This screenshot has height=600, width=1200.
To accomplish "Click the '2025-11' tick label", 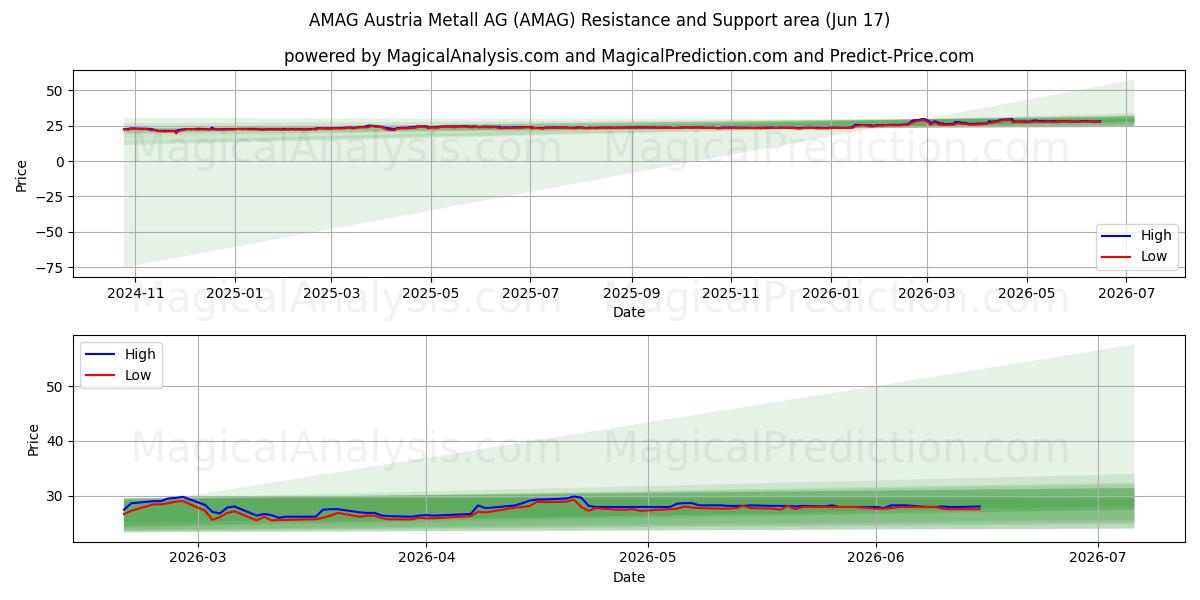I will [731, 293].
